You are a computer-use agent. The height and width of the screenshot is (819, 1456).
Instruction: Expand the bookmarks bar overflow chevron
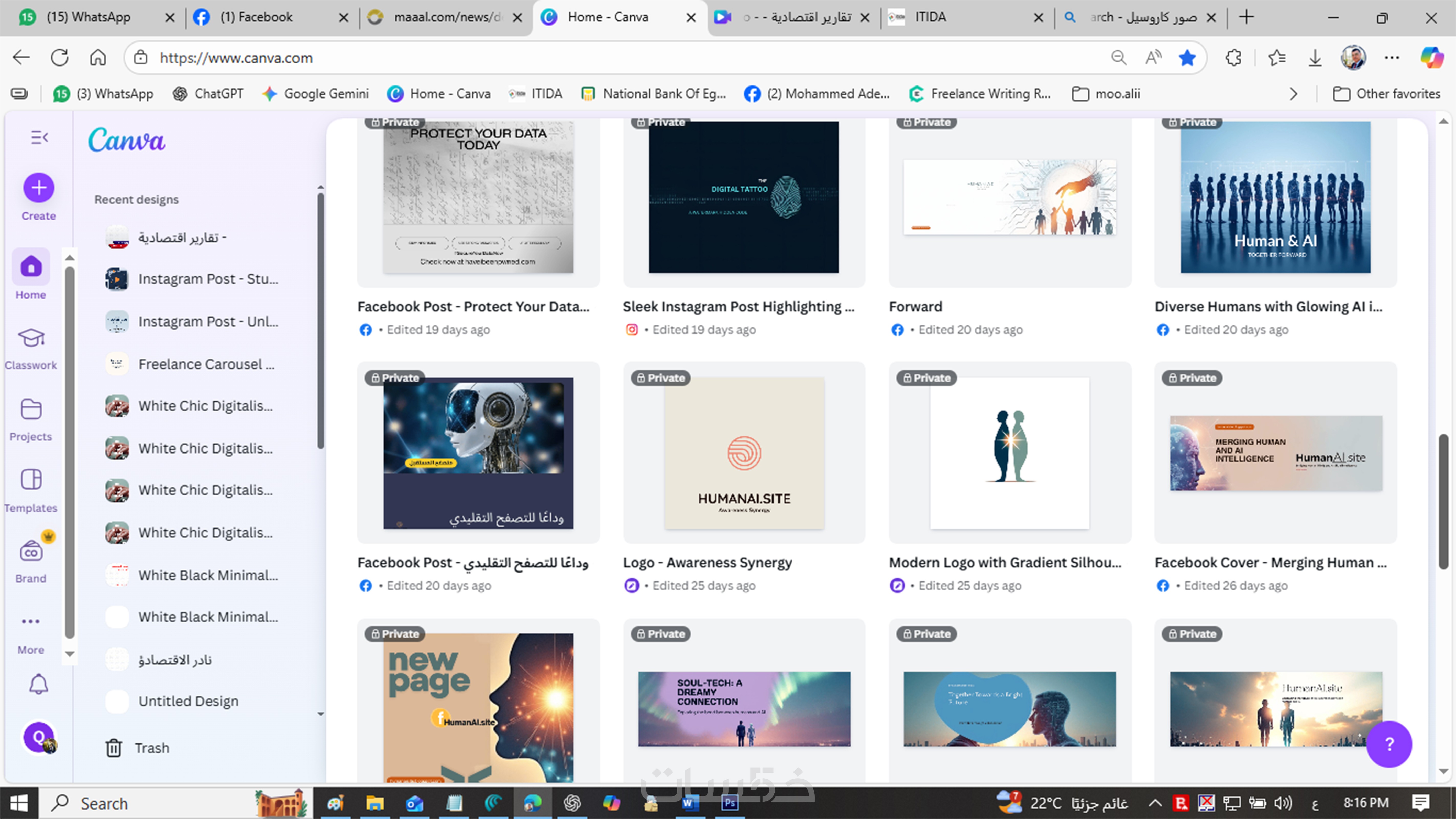1293,94
